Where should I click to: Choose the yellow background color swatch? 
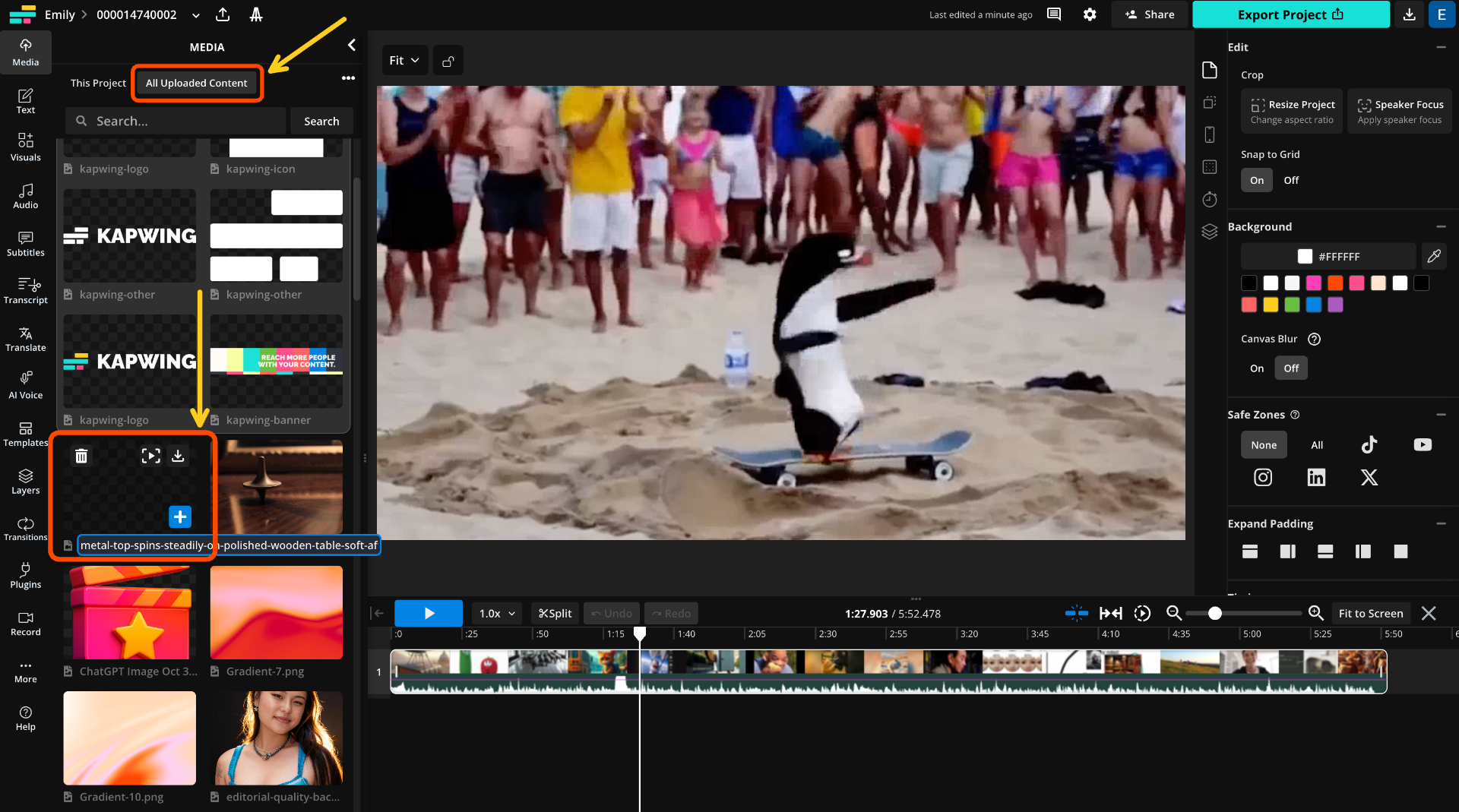coord(1271,305)
